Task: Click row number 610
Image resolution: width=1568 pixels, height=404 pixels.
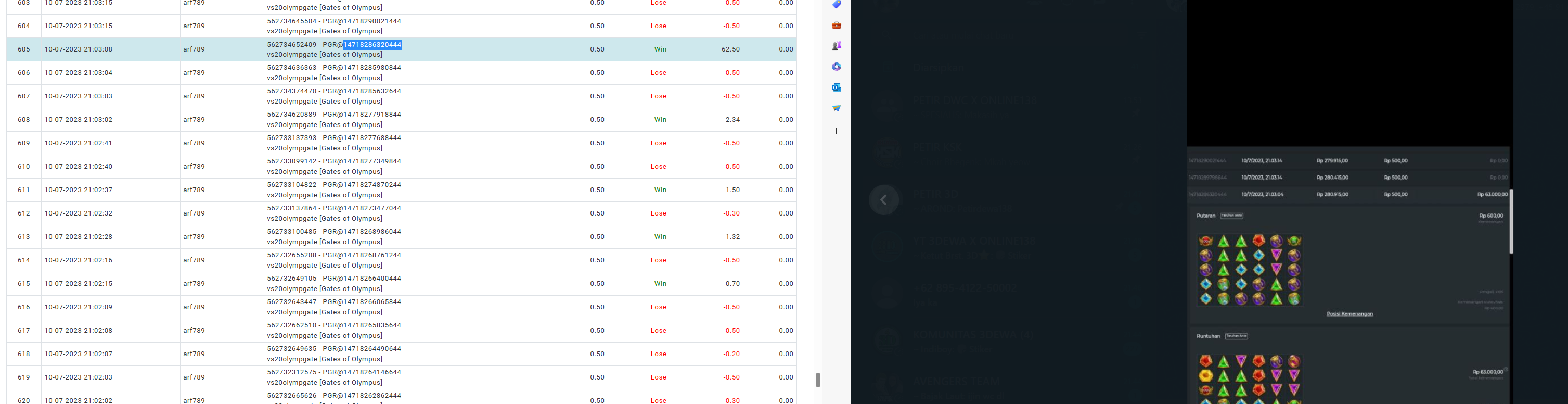Action: tap(24, 167)
